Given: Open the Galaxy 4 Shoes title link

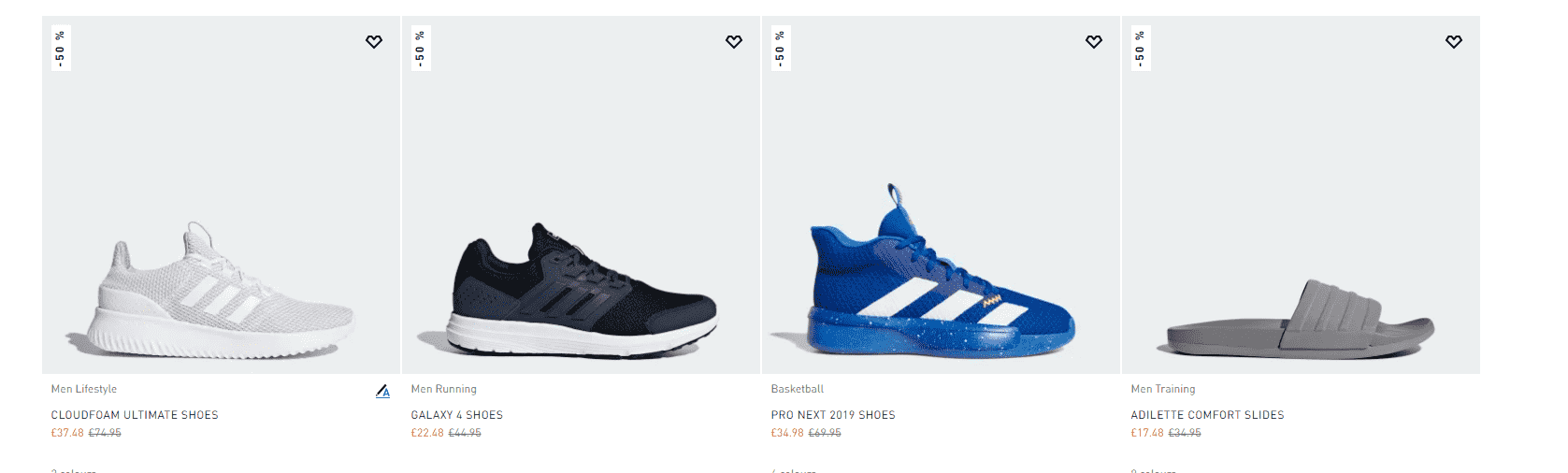Looking at the screenshot, I should (457, 415).
